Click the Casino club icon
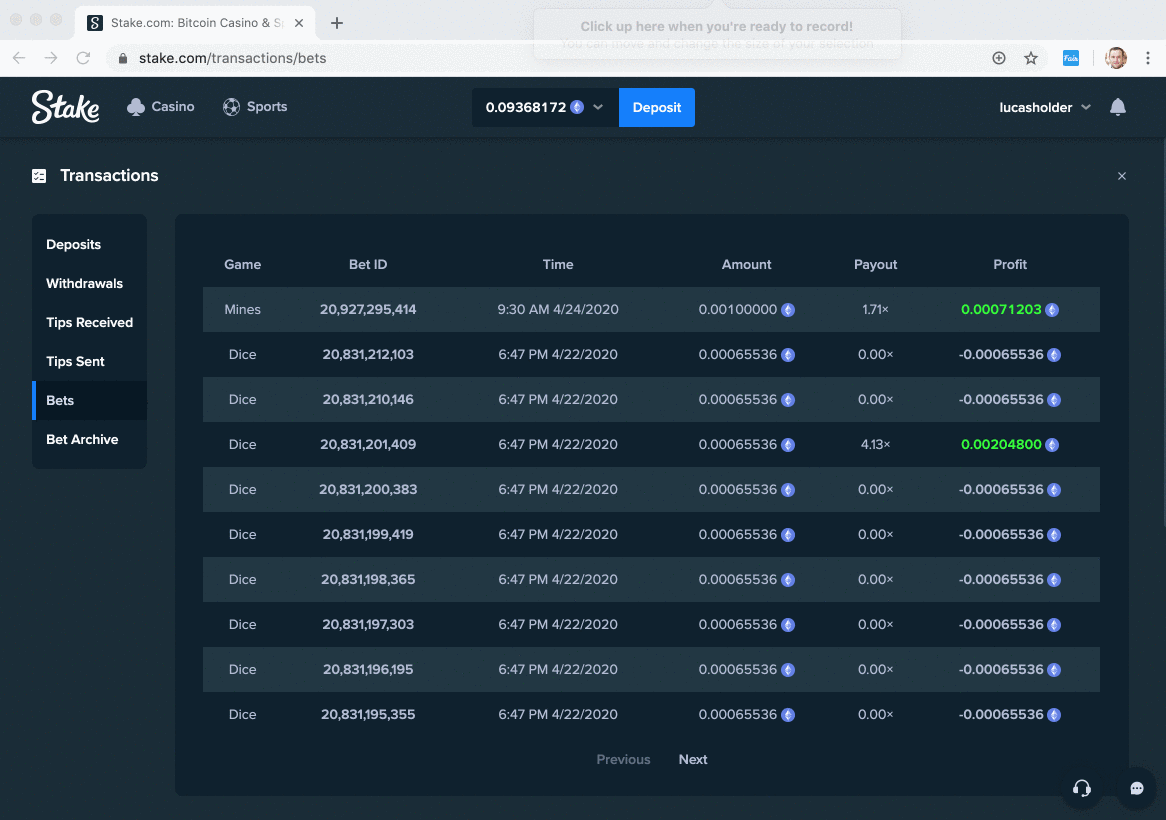The width and height of the screenshot is (1166, 820). (136, 107)
